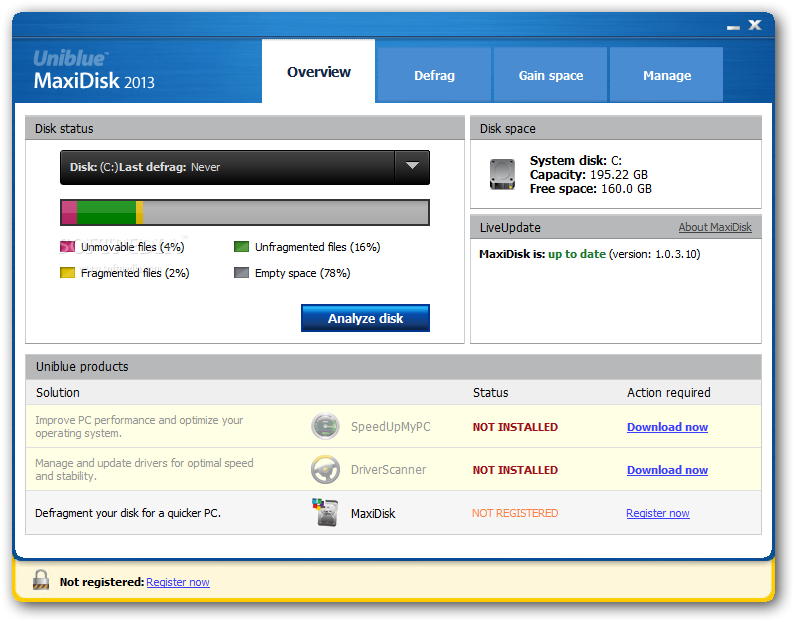Screen dimensions: 795x622
Task: Click Download now for DriverScanner
Action: [x=667, y=470]
